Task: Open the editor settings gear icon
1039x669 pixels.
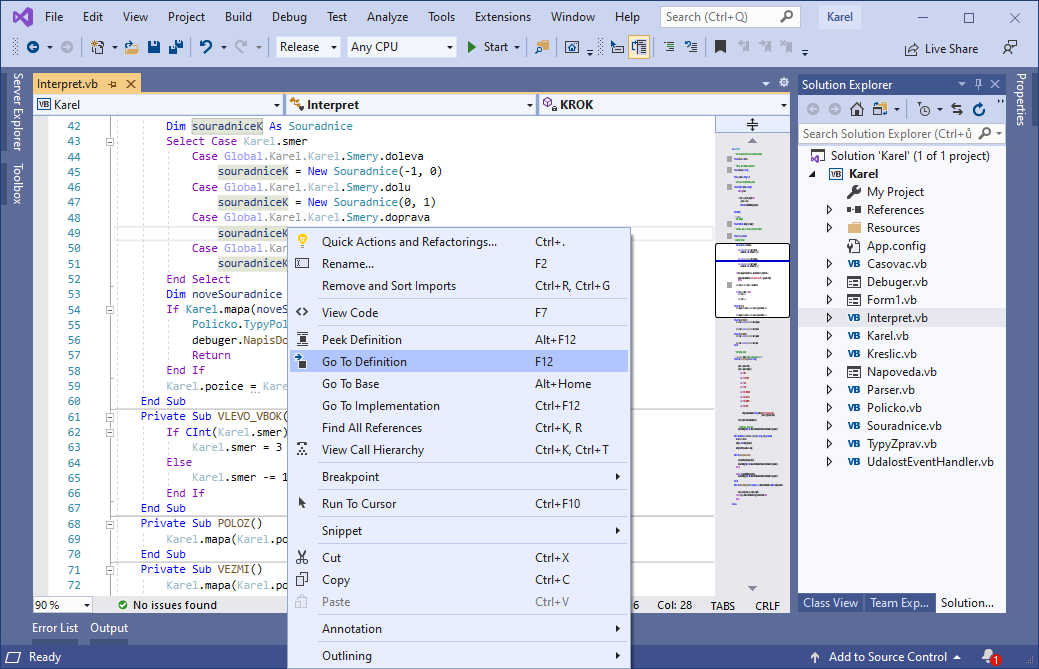Action: (784, 83)
